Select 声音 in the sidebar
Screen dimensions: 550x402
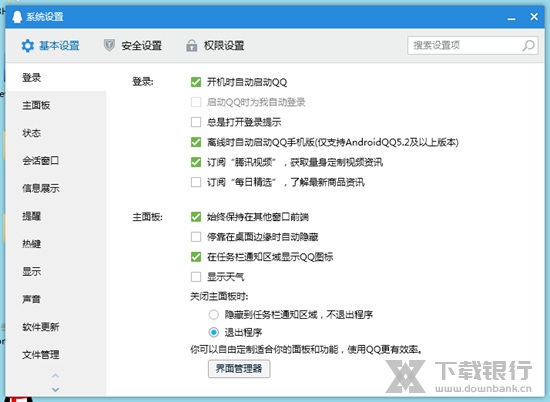[x=56, y=299]
